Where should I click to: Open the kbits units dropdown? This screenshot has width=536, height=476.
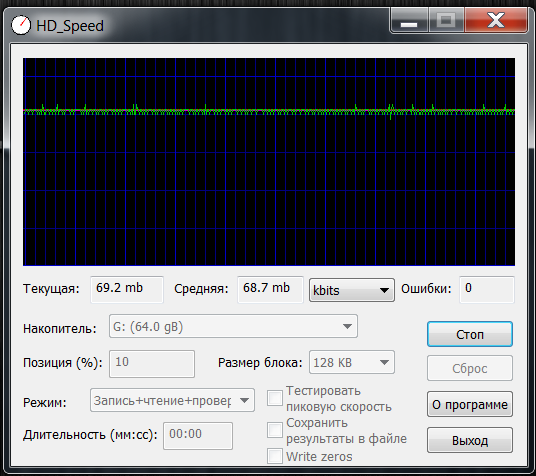[352, 290]
